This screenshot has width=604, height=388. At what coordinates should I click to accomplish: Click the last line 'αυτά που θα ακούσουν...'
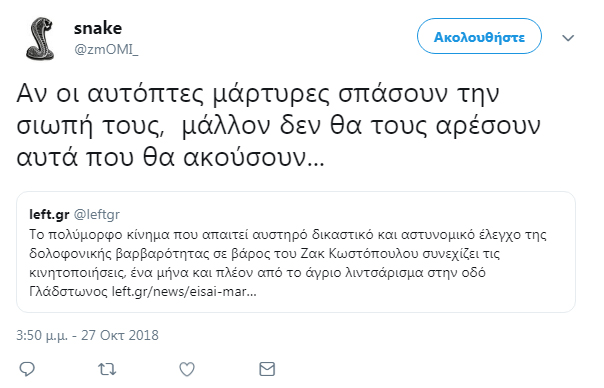pos(170,158)
